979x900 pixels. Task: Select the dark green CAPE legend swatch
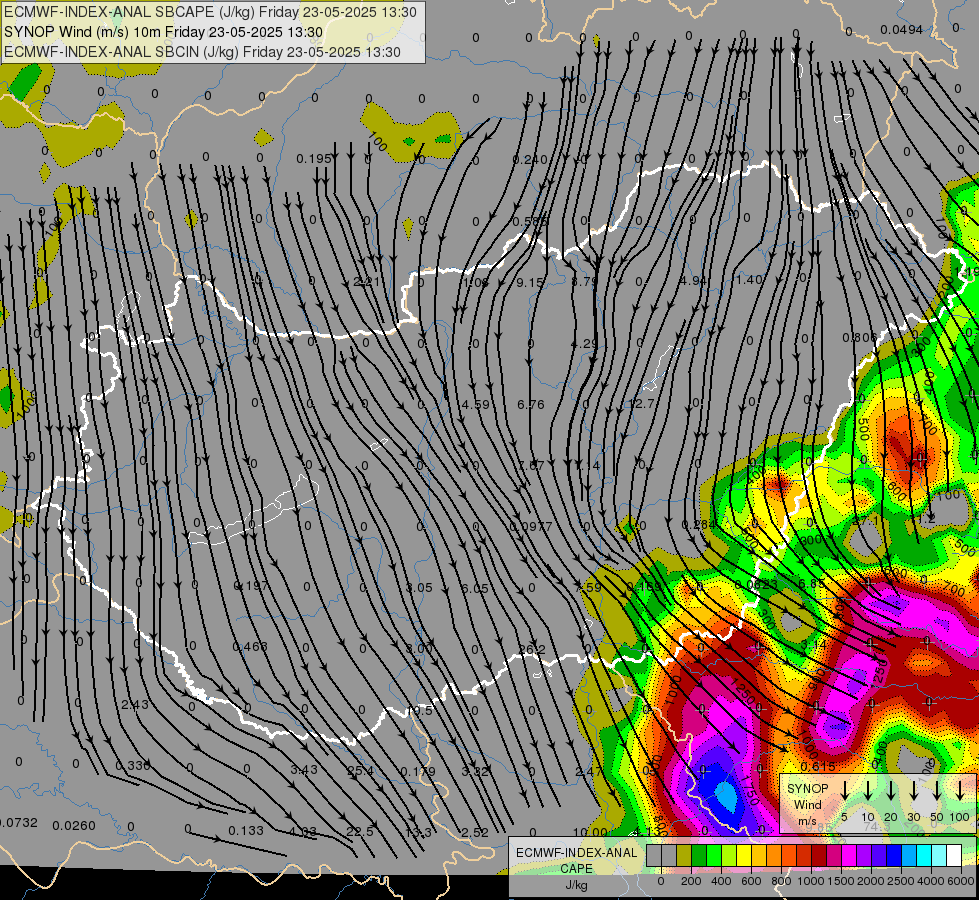pos(699,856)
